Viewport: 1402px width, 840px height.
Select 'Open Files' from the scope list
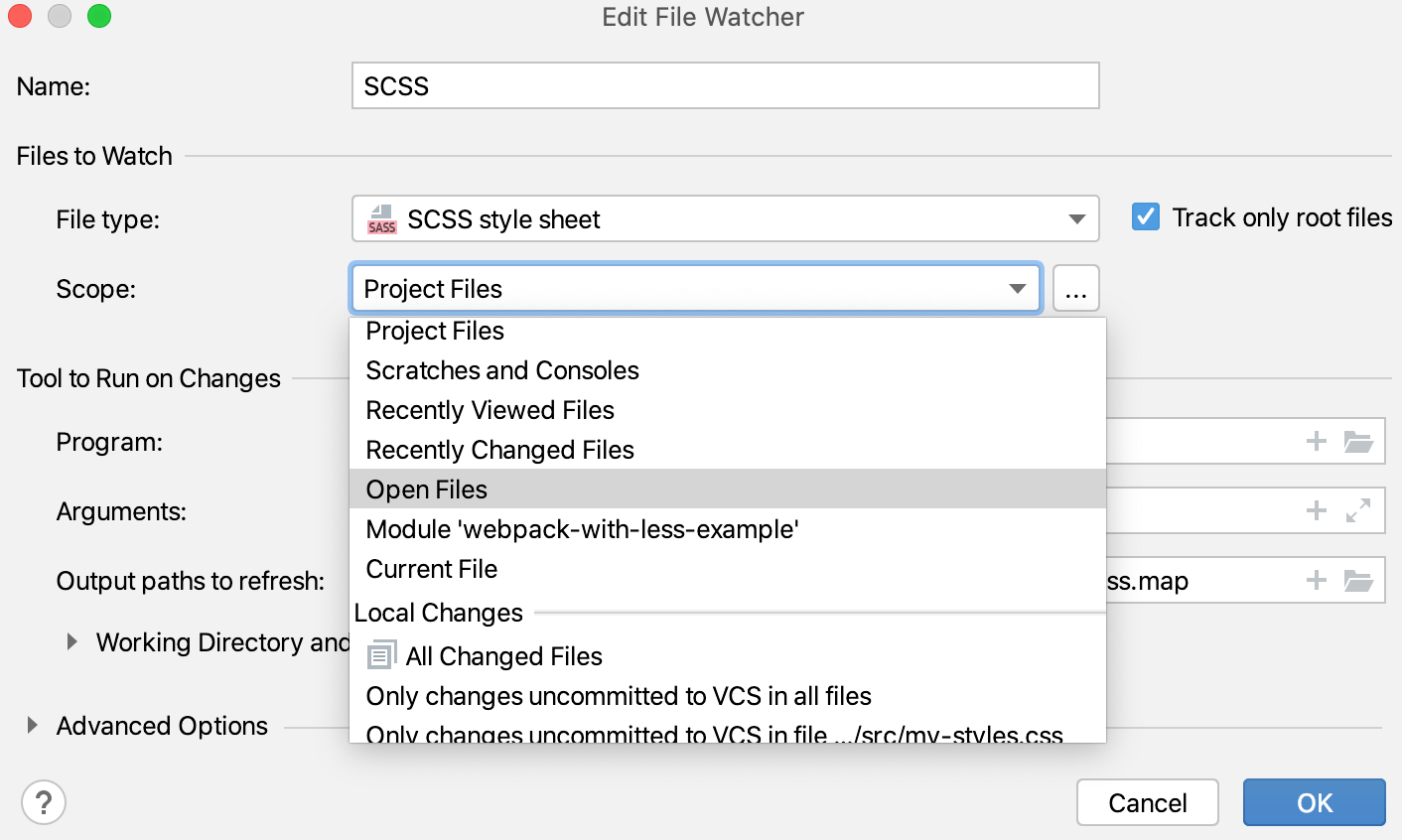(x=426, y=489)
